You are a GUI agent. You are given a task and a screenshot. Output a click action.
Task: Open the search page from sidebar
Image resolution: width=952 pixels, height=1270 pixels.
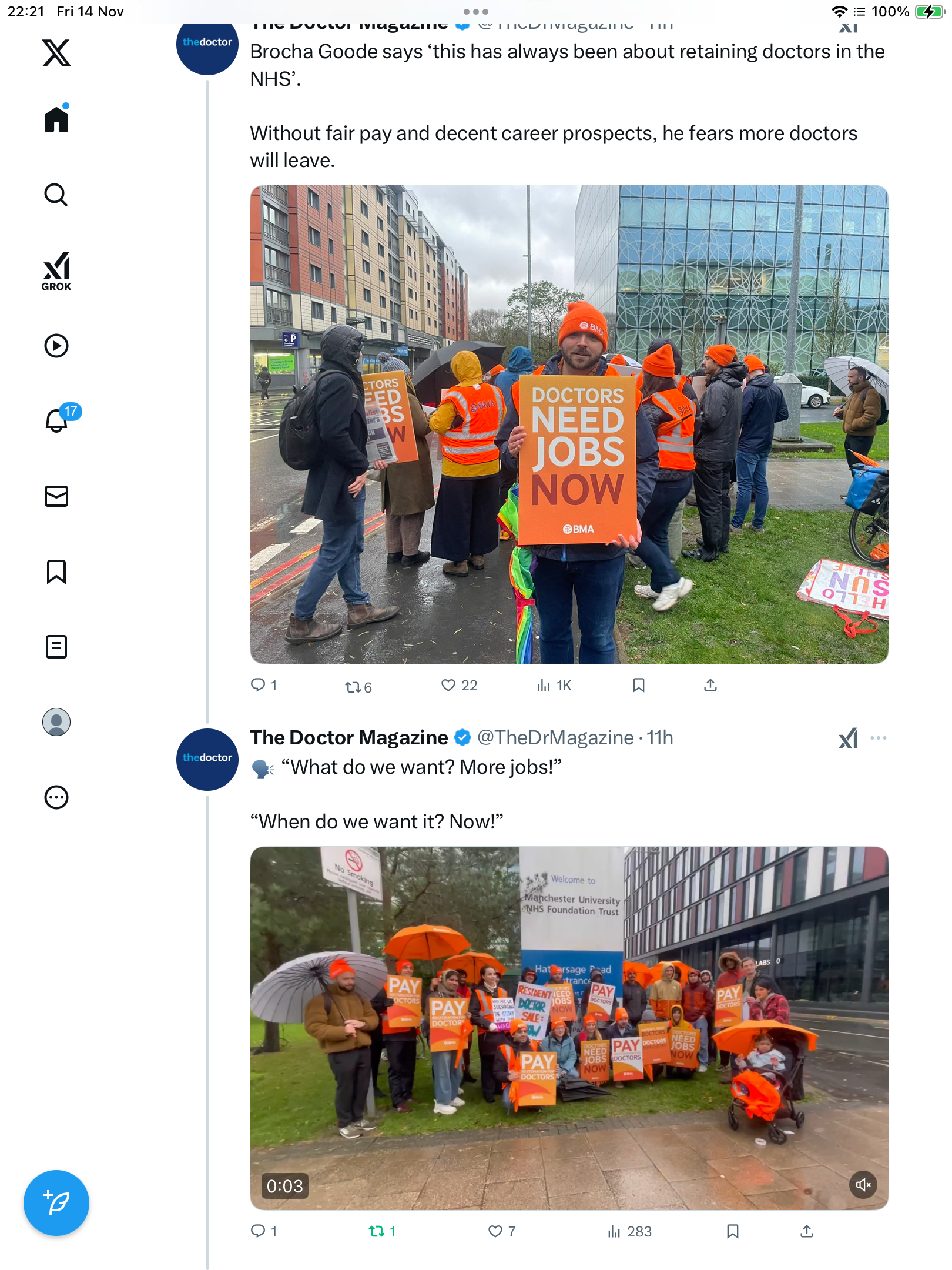56,195
